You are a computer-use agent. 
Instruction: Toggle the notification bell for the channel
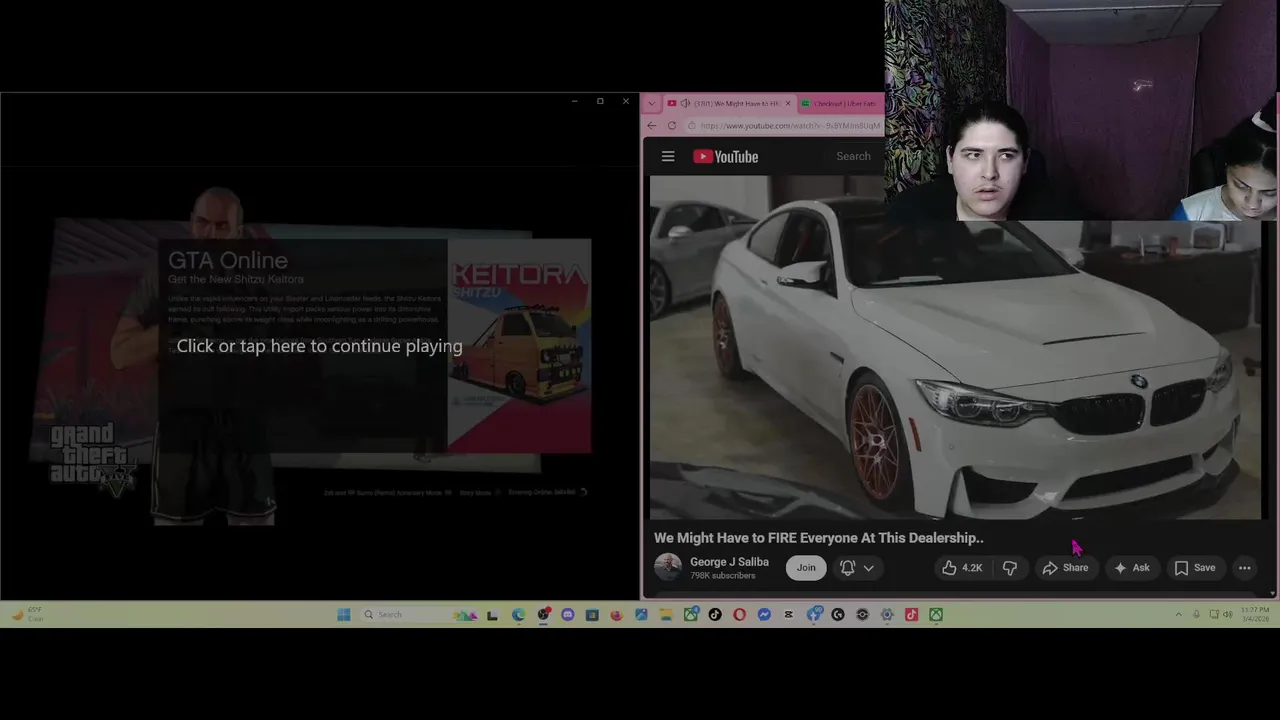click(x=847, y=568)
